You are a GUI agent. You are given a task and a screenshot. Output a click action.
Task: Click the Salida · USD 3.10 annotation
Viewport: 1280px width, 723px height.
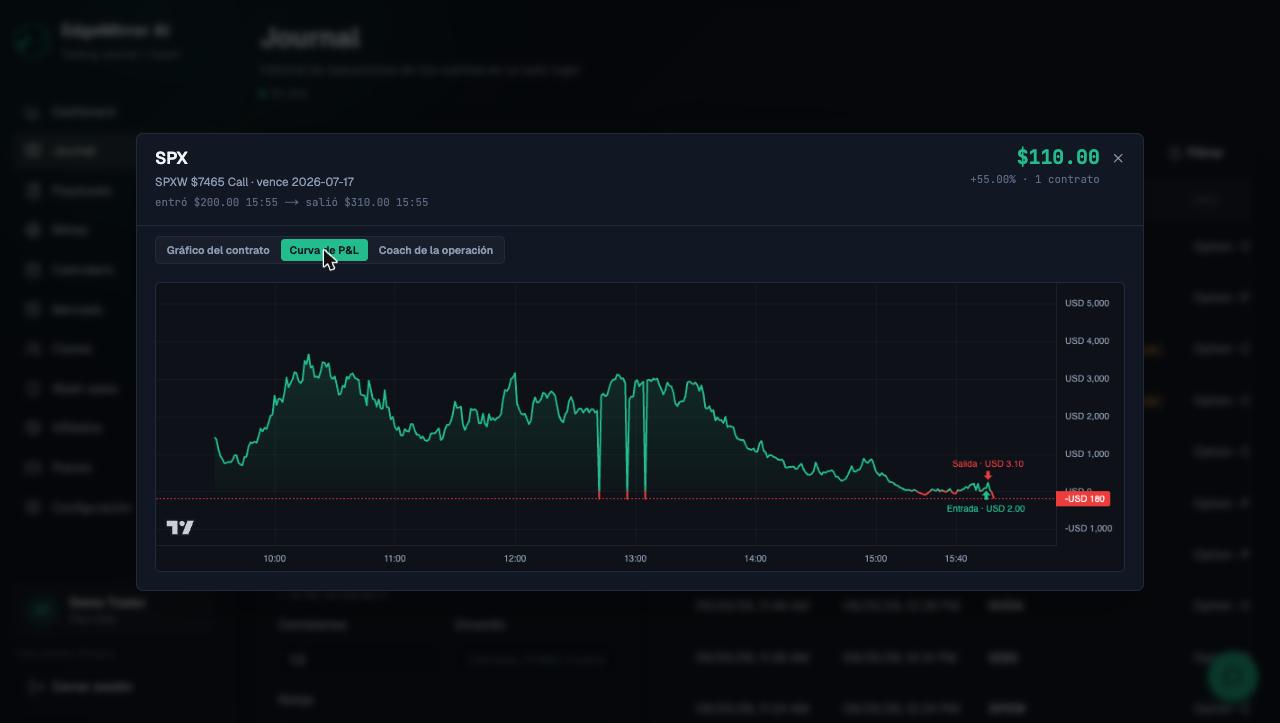click(x=988, y=464)
